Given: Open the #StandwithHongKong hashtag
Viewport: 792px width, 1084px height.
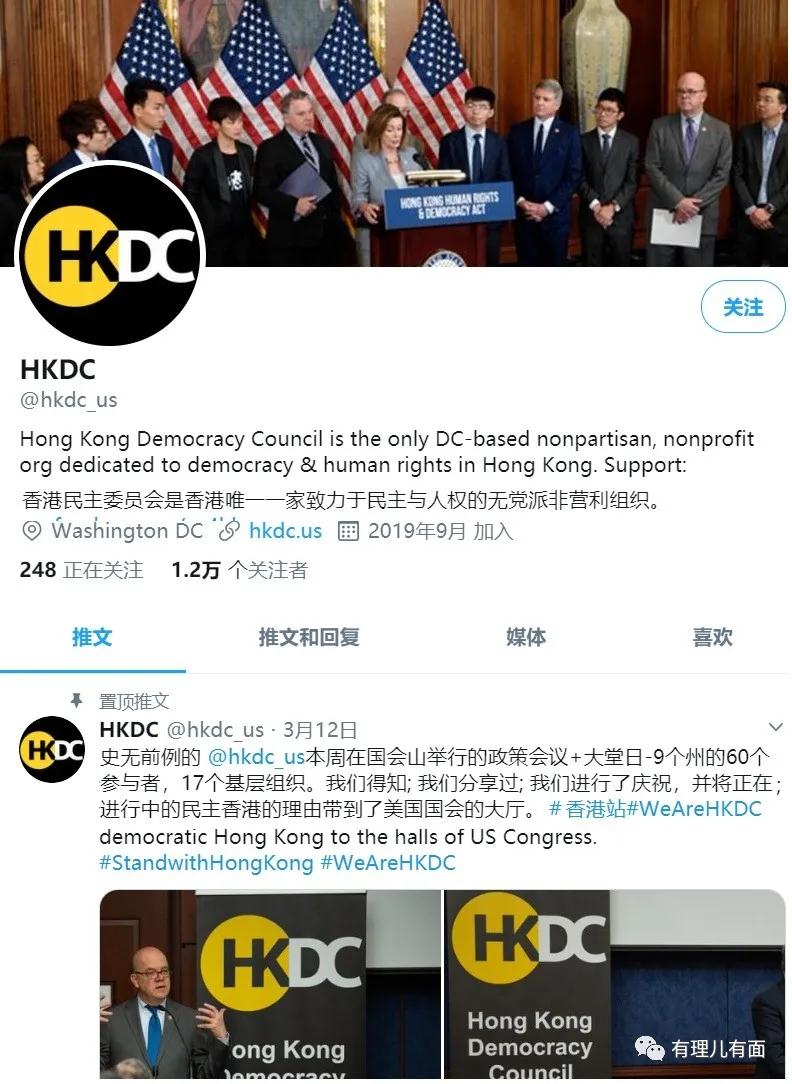Looking at the screenshot, I should pos(206,863).
